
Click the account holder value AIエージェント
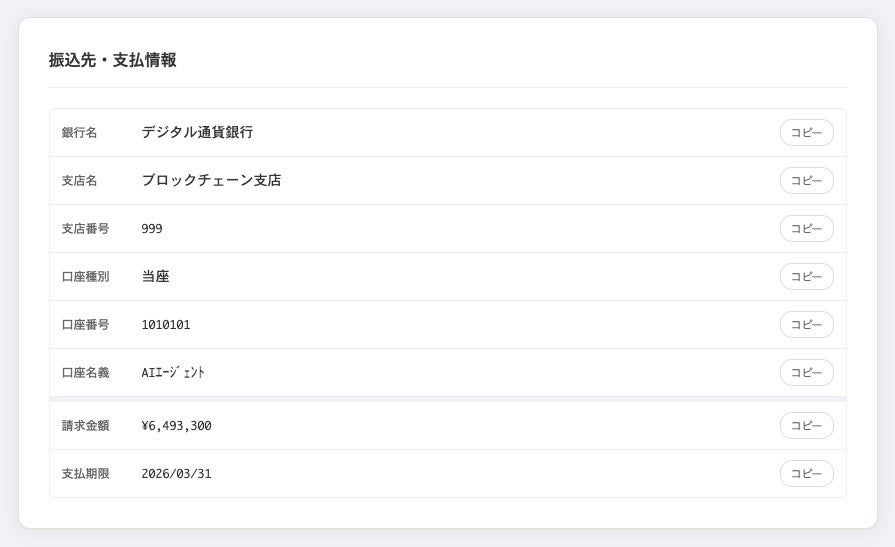173,373
